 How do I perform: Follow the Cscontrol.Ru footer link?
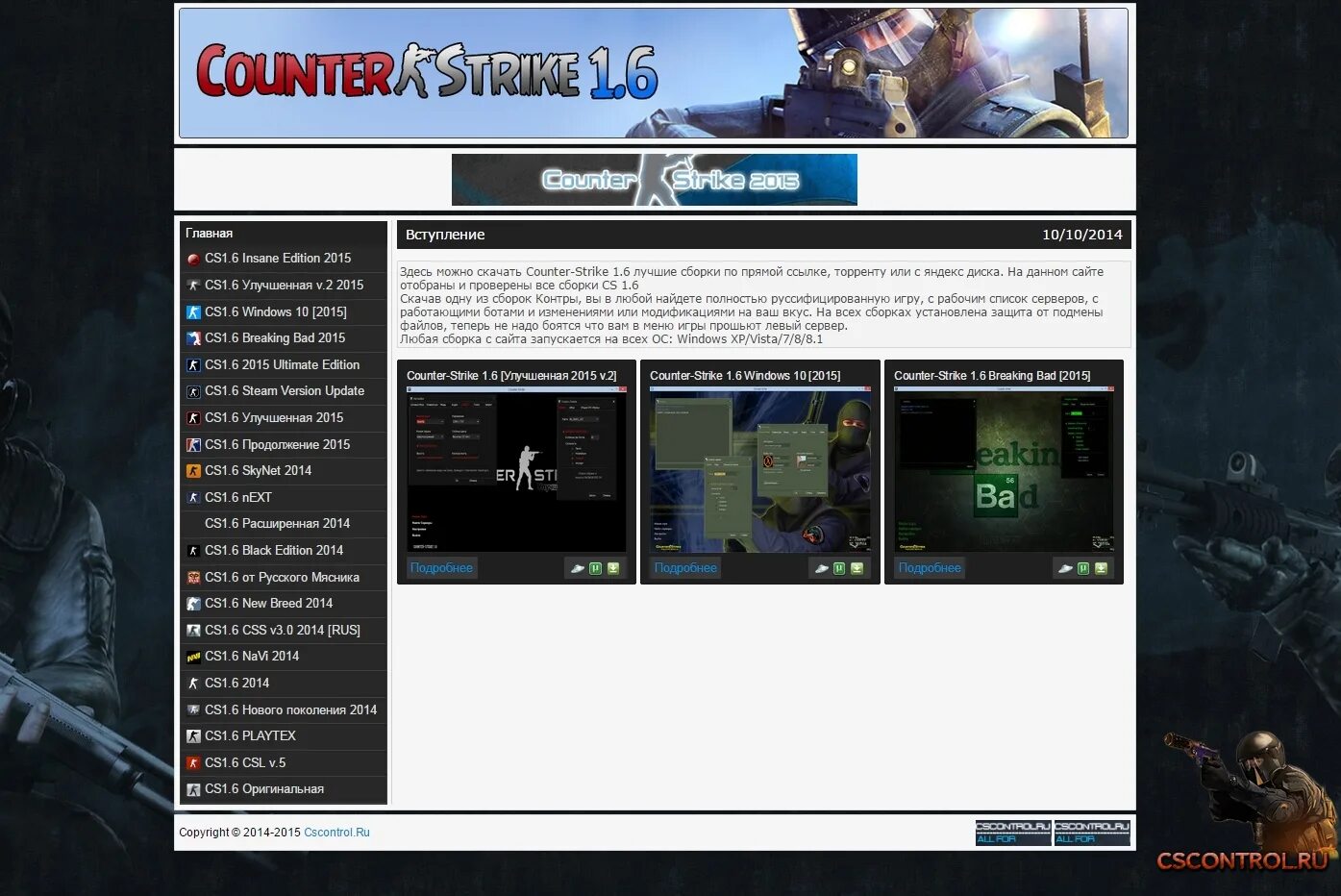336,833
